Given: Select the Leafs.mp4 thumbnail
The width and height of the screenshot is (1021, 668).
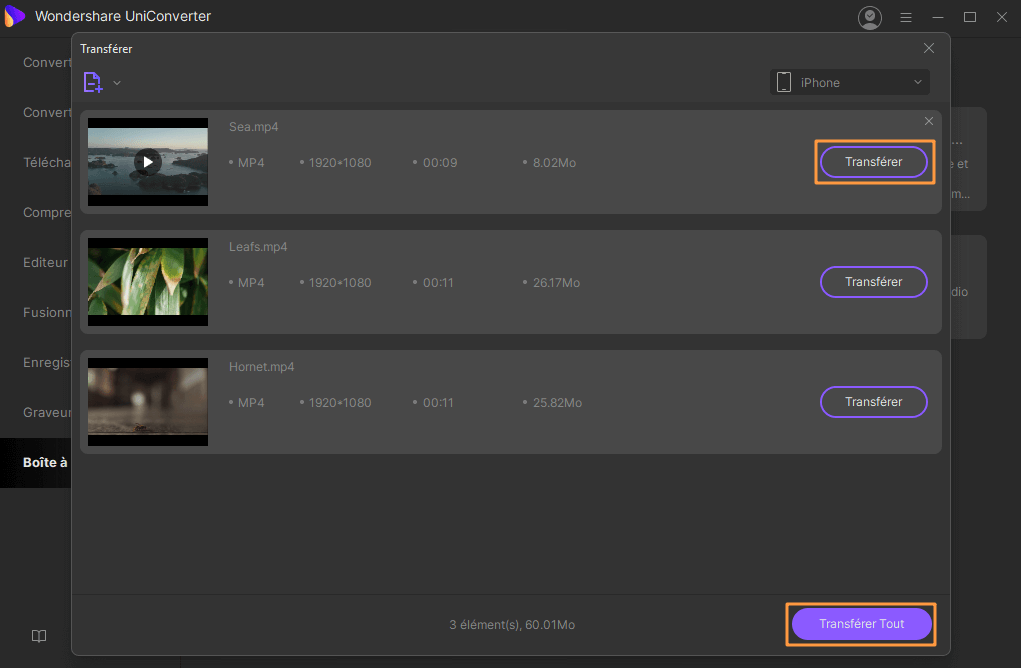Looking at the screenshot, I should pyautogui.click(x=148, y=282).
